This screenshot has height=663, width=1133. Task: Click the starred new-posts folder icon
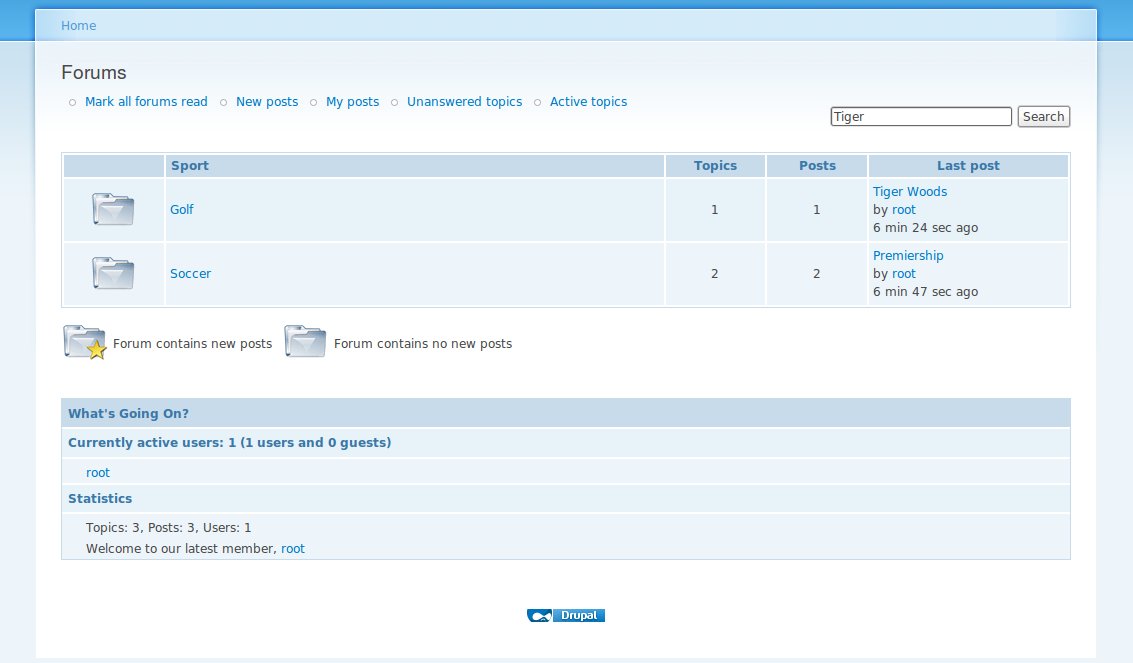point(85,342)
